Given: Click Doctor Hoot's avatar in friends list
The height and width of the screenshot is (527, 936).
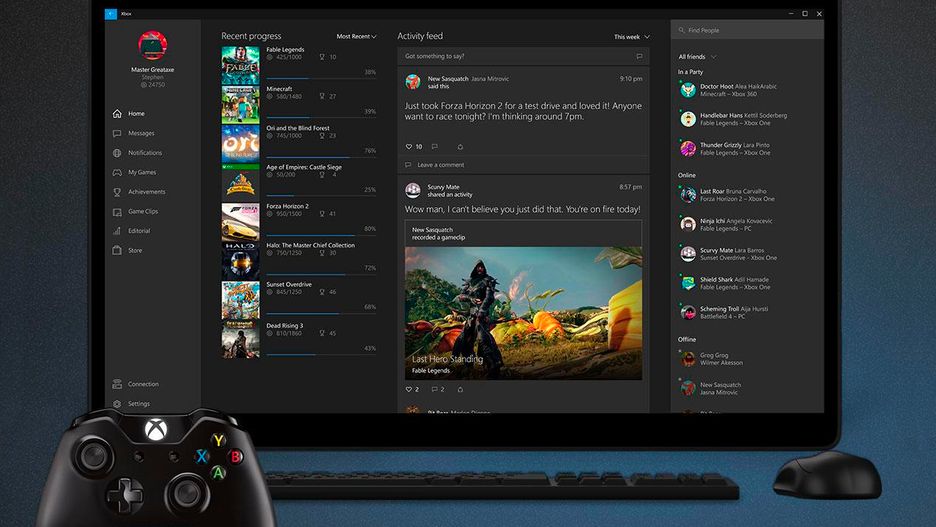Looking at the screenshot, I should point(688,90).
